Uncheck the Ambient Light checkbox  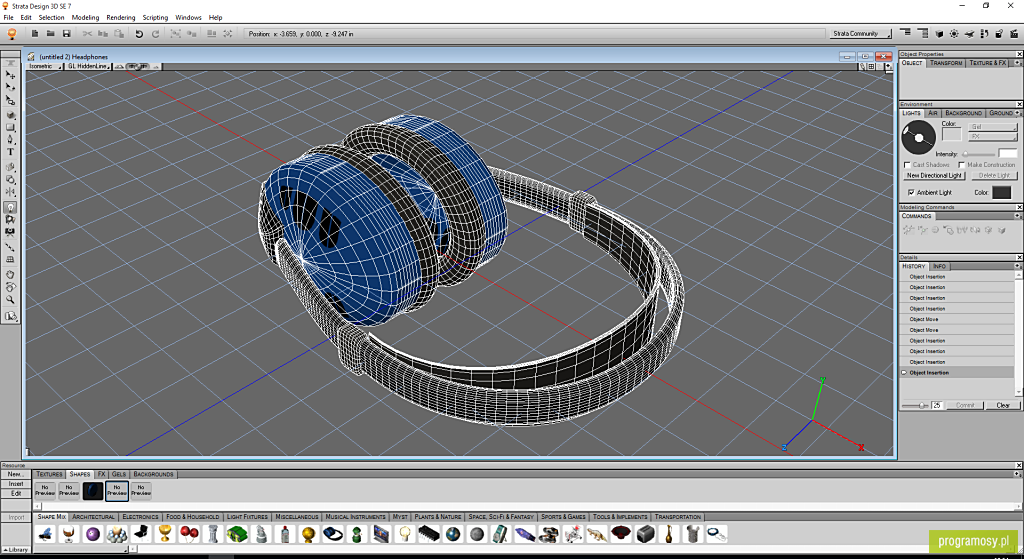point(911,193)
